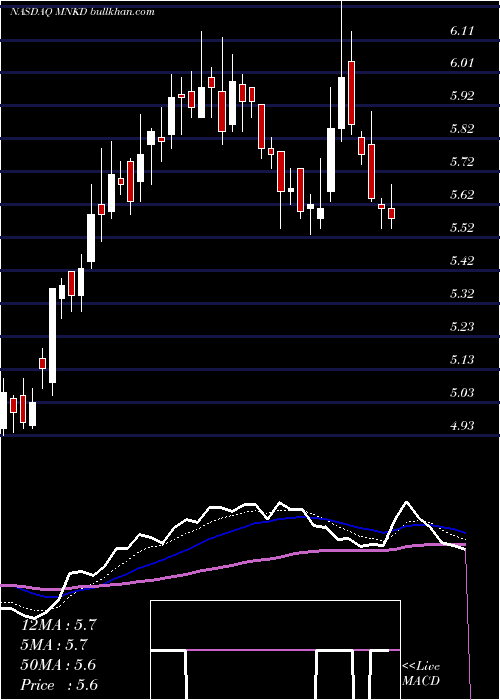Image resolution: width=500 pixels, height=700 pixels.
Task: Click the 5.42 price axis label
Action: 462,261
